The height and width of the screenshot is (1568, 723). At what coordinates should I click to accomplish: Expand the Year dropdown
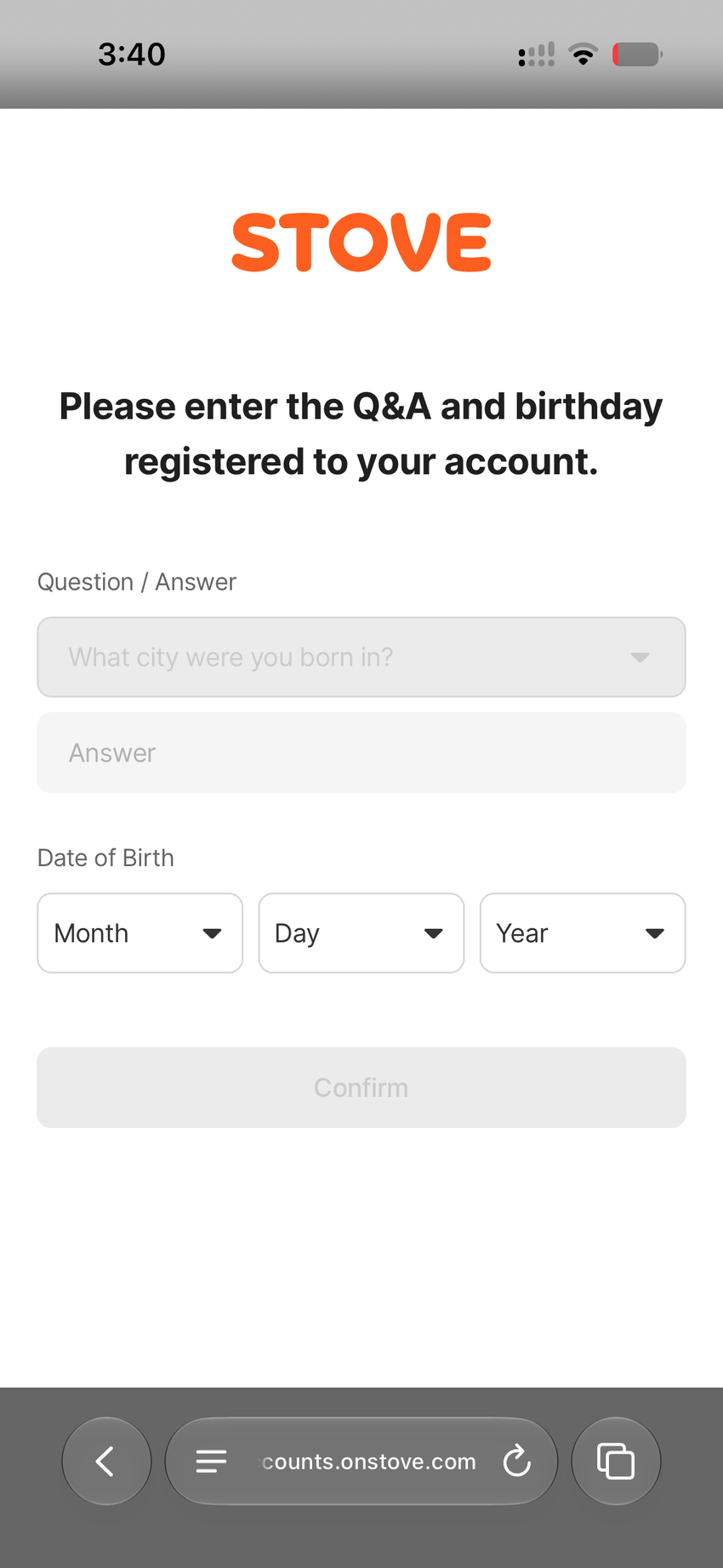click(x=583, y=932)
